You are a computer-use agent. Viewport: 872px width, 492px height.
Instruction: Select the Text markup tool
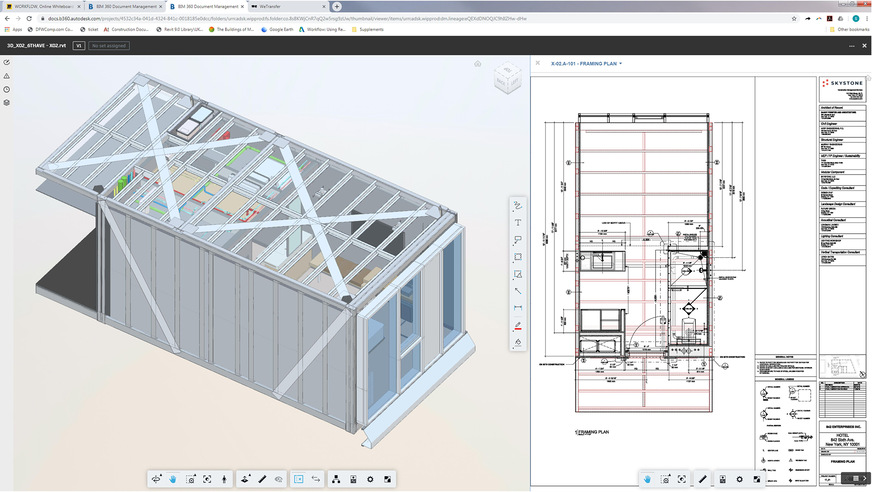518,222
